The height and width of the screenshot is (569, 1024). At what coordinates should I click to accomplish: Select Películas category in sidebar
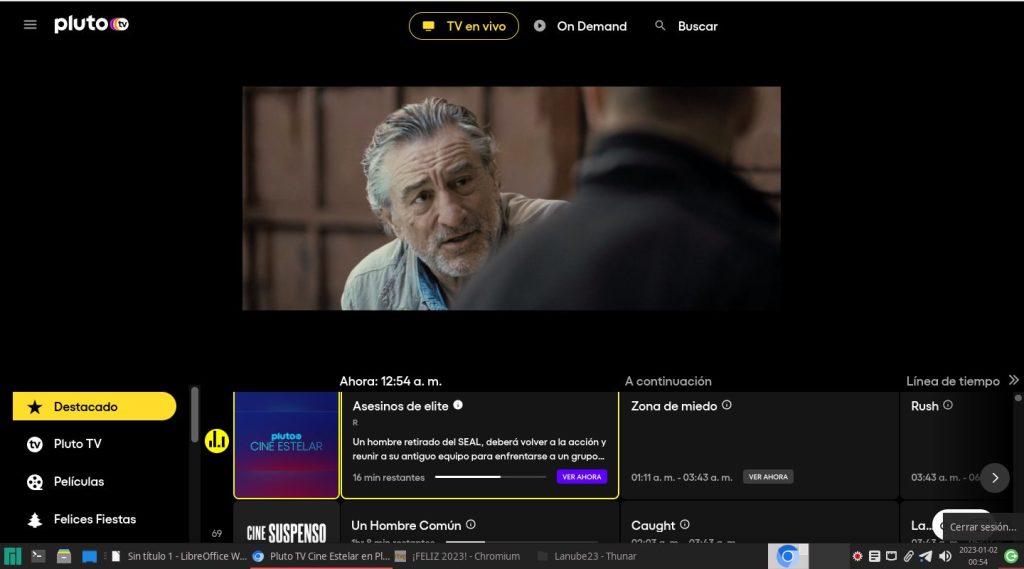78,482
